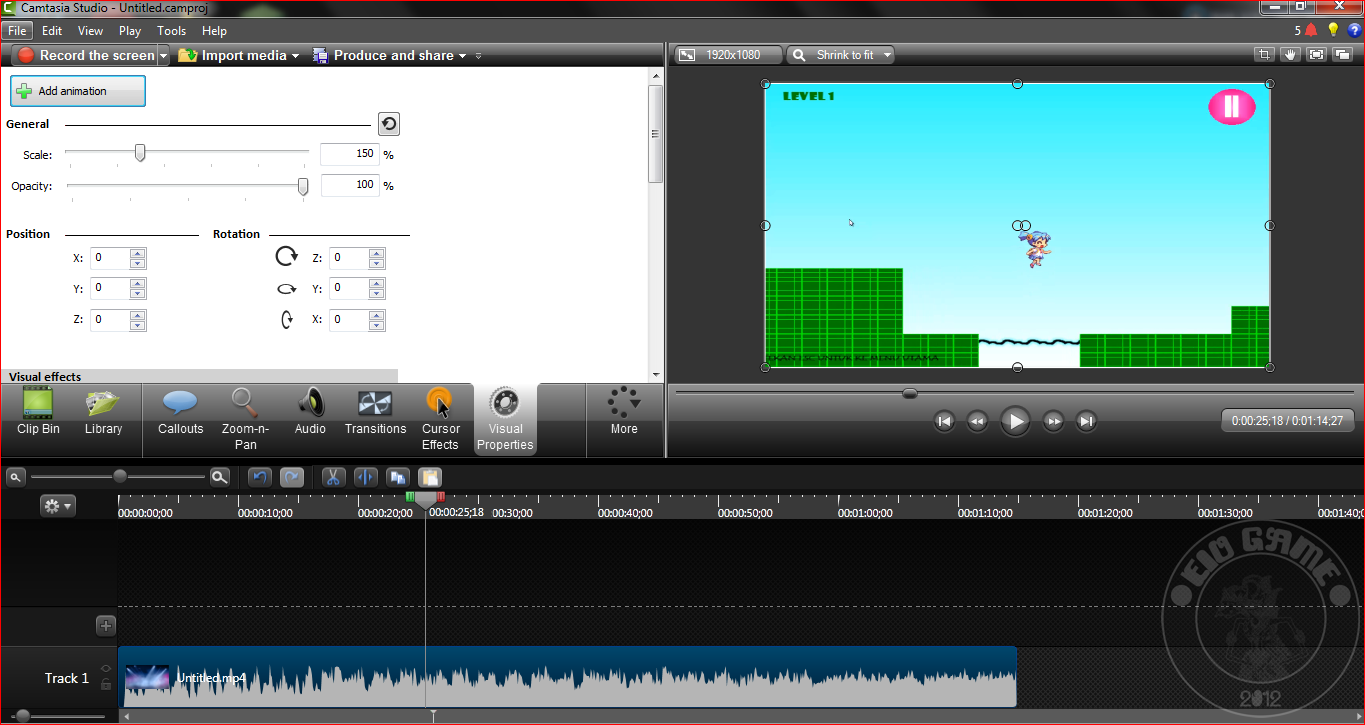
Task: Select the Visual Properties tab
Action: (x=505, y=419)
